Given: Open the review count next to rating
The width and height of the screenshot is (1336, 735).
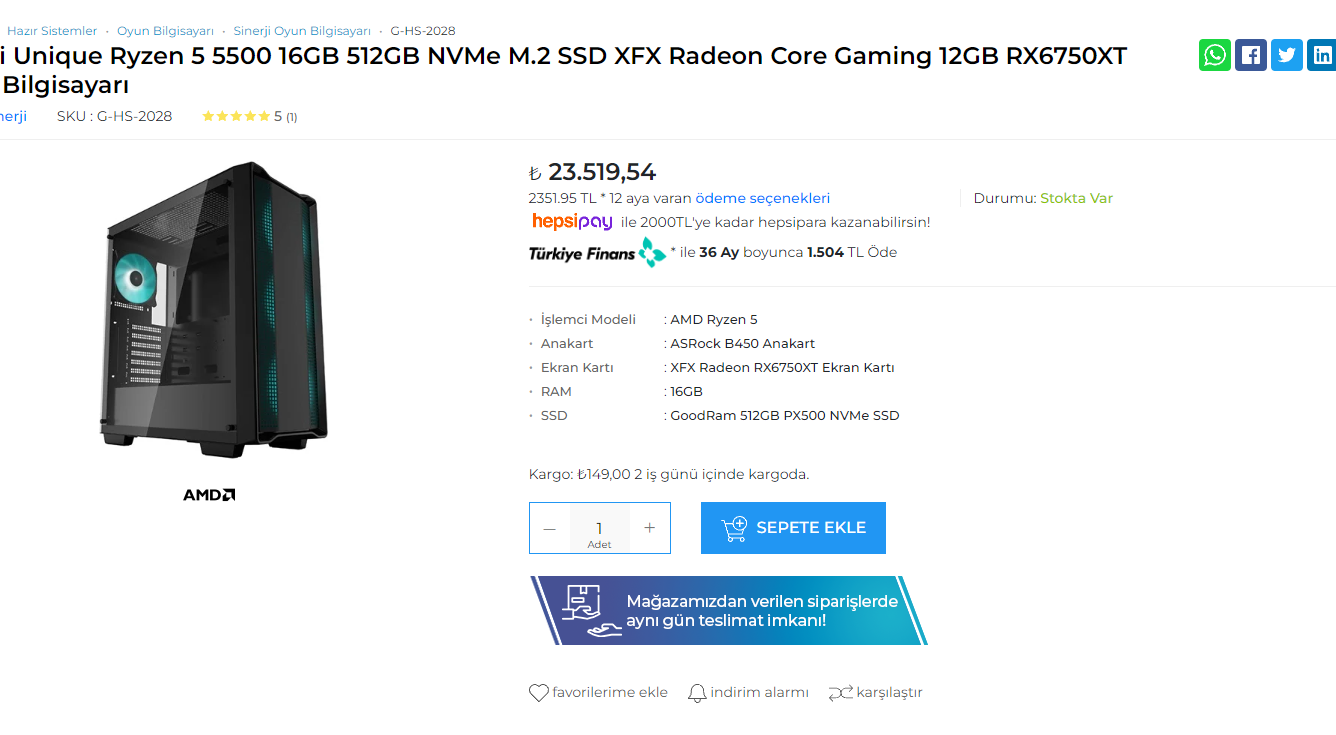Looking at the screenshot, I should [291, 117].
